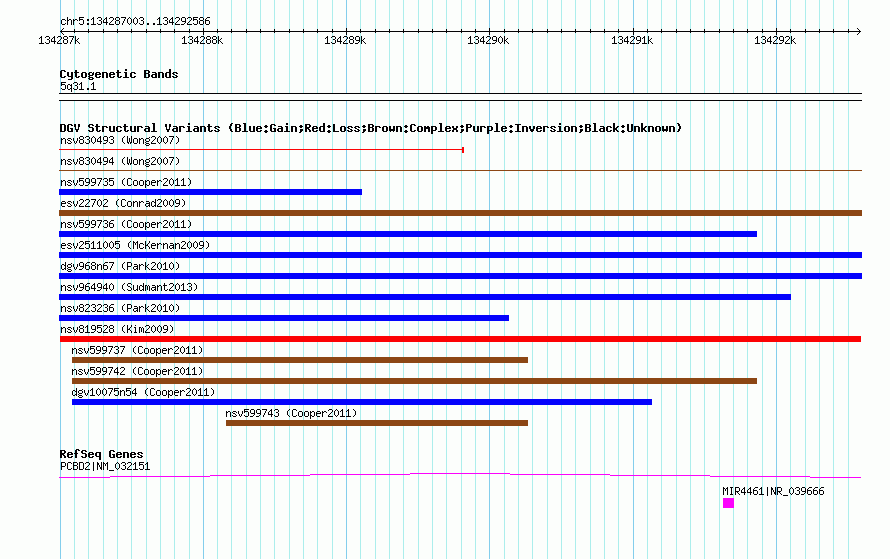Open the esv2511005 (McKernan2009) blue bar
The height and width of the screenshot is (559, 890).
click(x=460, y=255)
